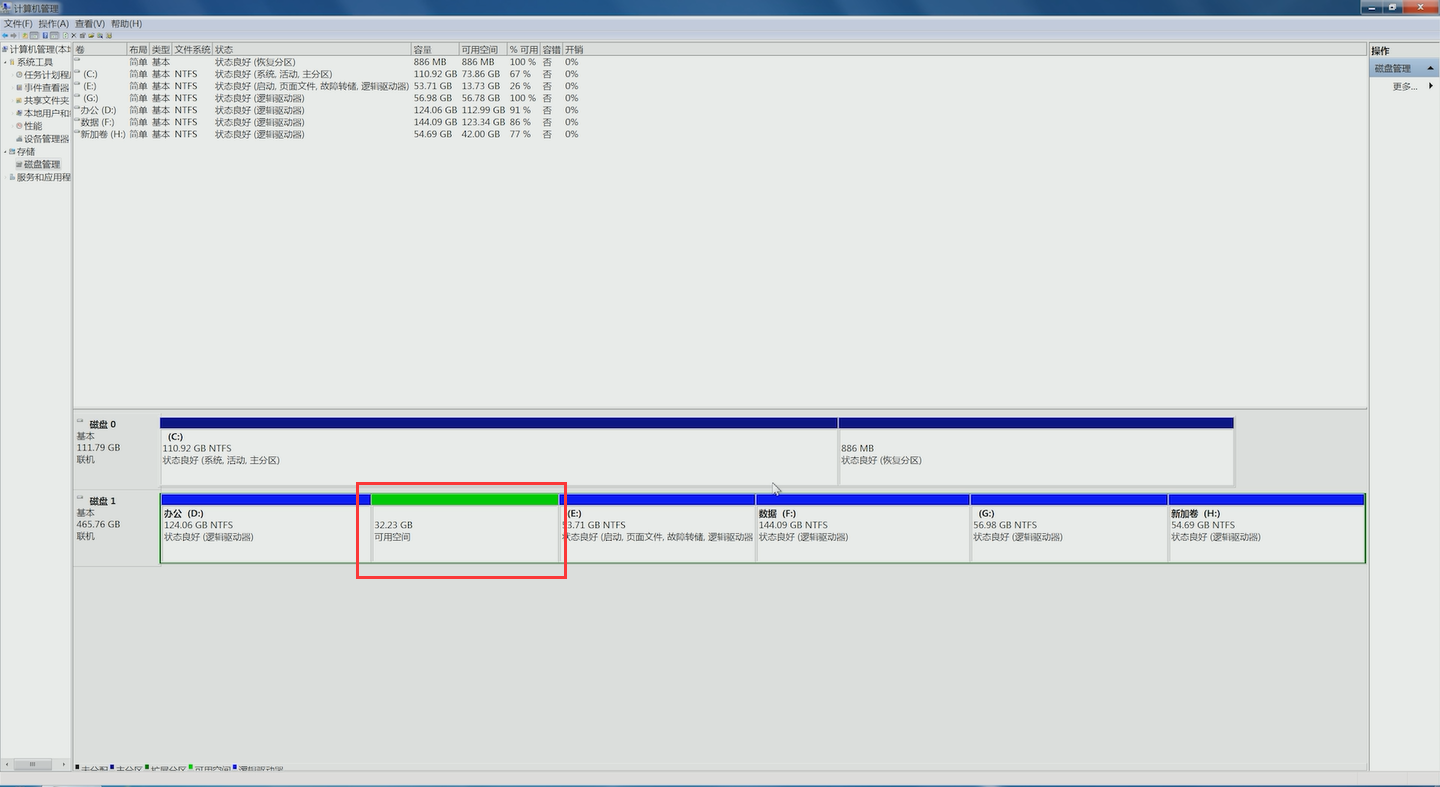Expand the 服务和应用程序 node arrow
The height and width of the screenshot is (787, 1440).
tap(5, 178)
